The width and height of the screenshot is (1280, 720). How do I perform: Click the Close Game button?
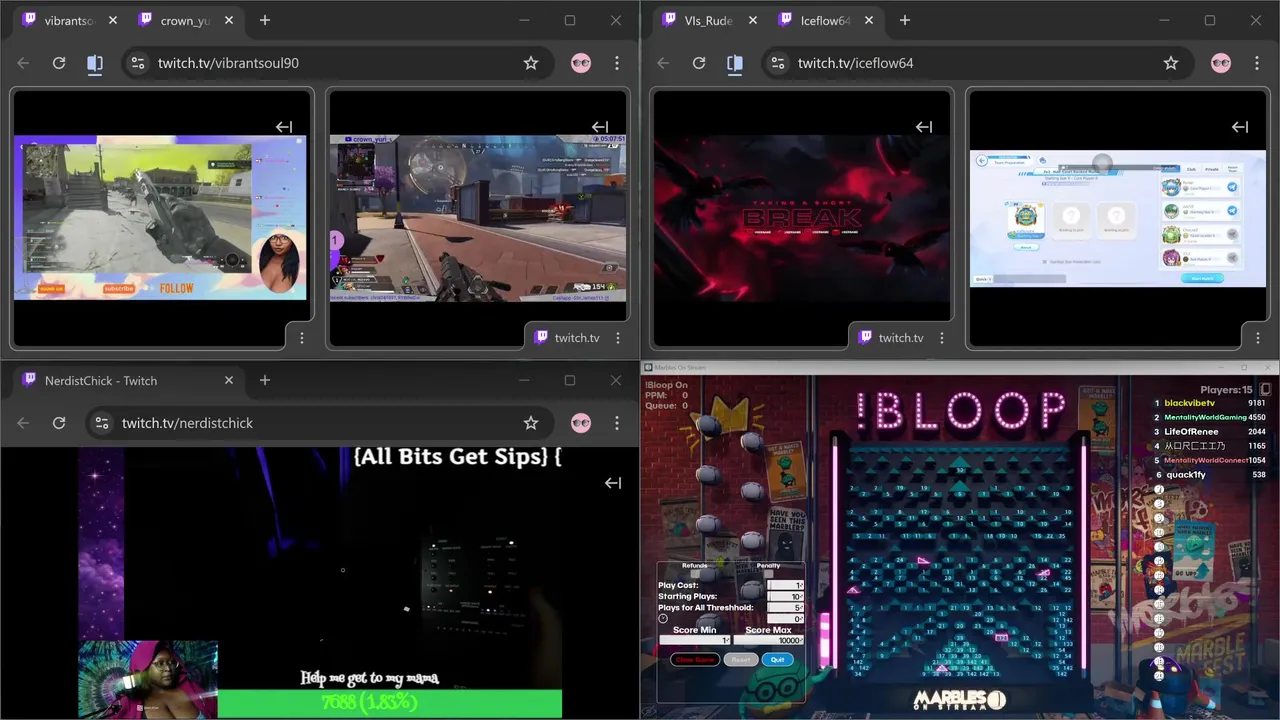[695, 660]
